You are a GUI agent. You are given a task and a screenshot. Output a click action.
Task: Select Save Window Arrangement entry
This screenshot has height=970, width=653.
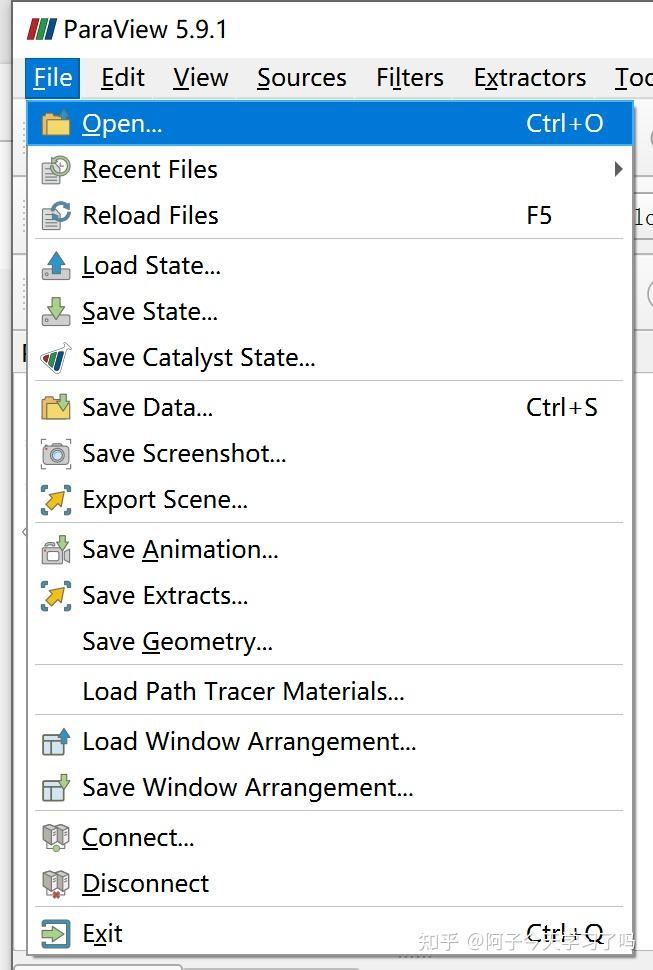click(x=248, y=788)
